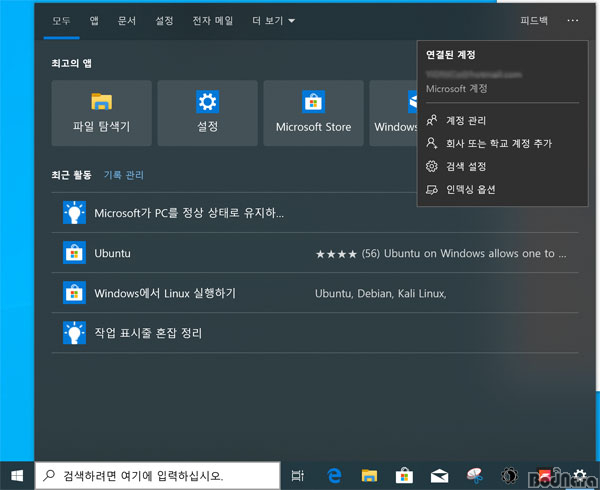Click the Ubuntu star rating description text

(x=441, y=253)
